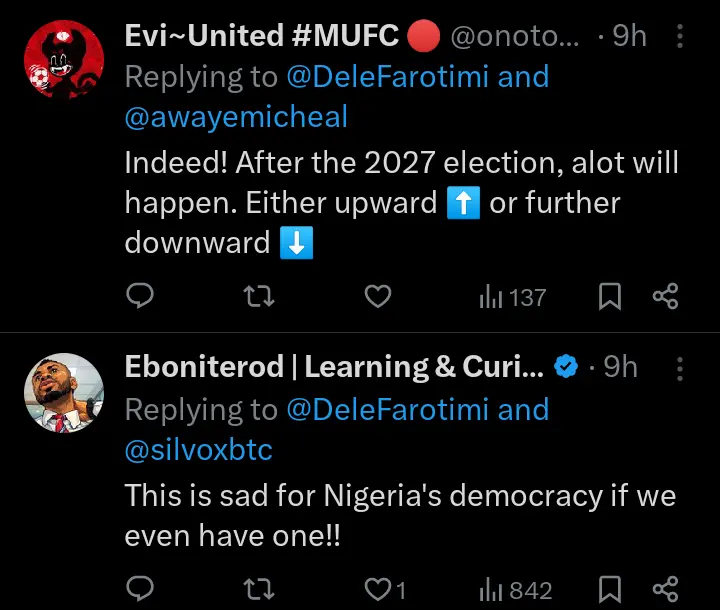Viewport: 720px width, 610px height.
Task: Like the tweet about 2027 election
Action: pyautogui.click(x=376, y=296)
